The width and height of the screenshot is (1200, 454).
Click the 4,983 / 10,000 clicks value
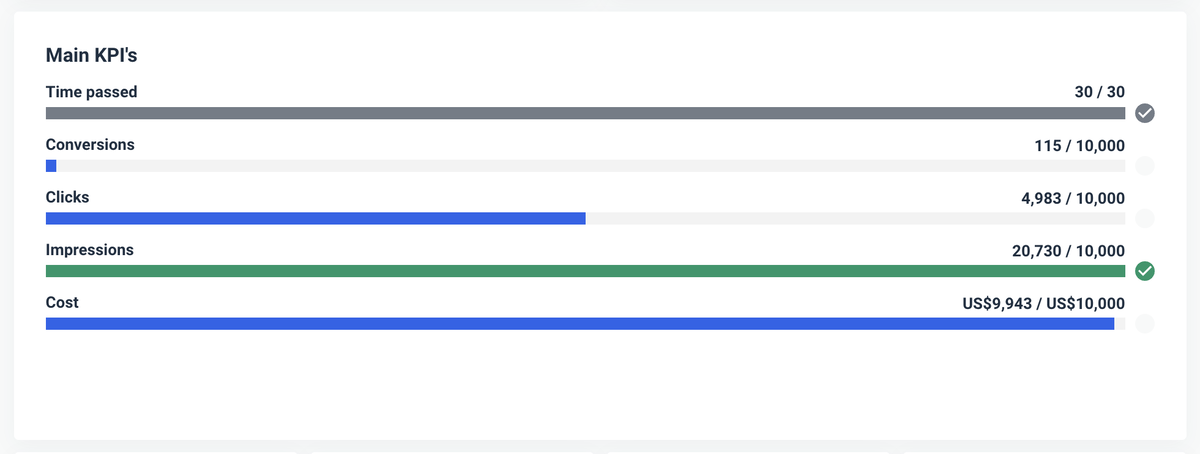coord(1072,198)
